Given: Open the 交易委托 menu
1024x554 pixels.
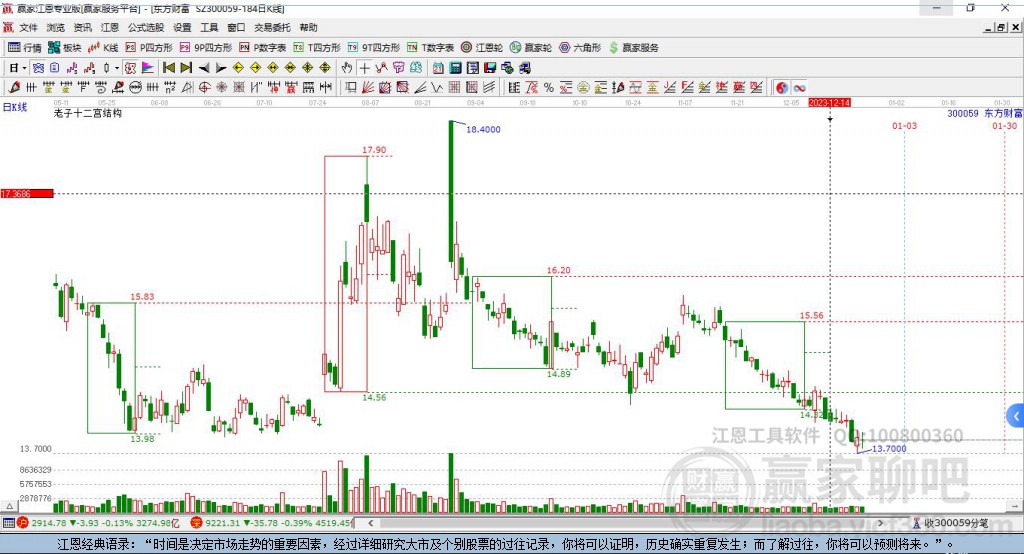Looking at the screenshot, I should (x=272, y=27).
